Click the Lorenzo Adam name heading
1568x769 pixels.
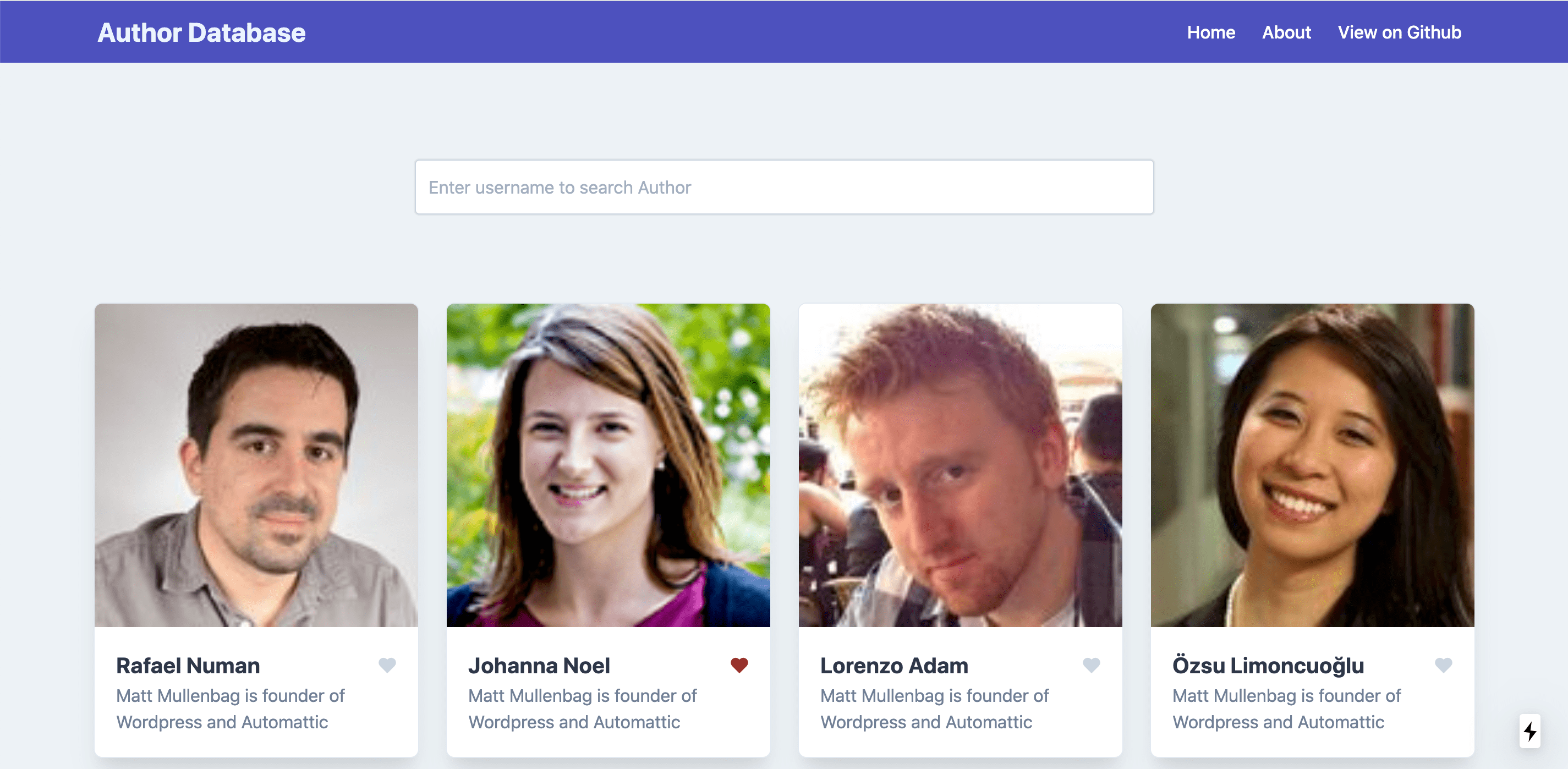point(893,666)
